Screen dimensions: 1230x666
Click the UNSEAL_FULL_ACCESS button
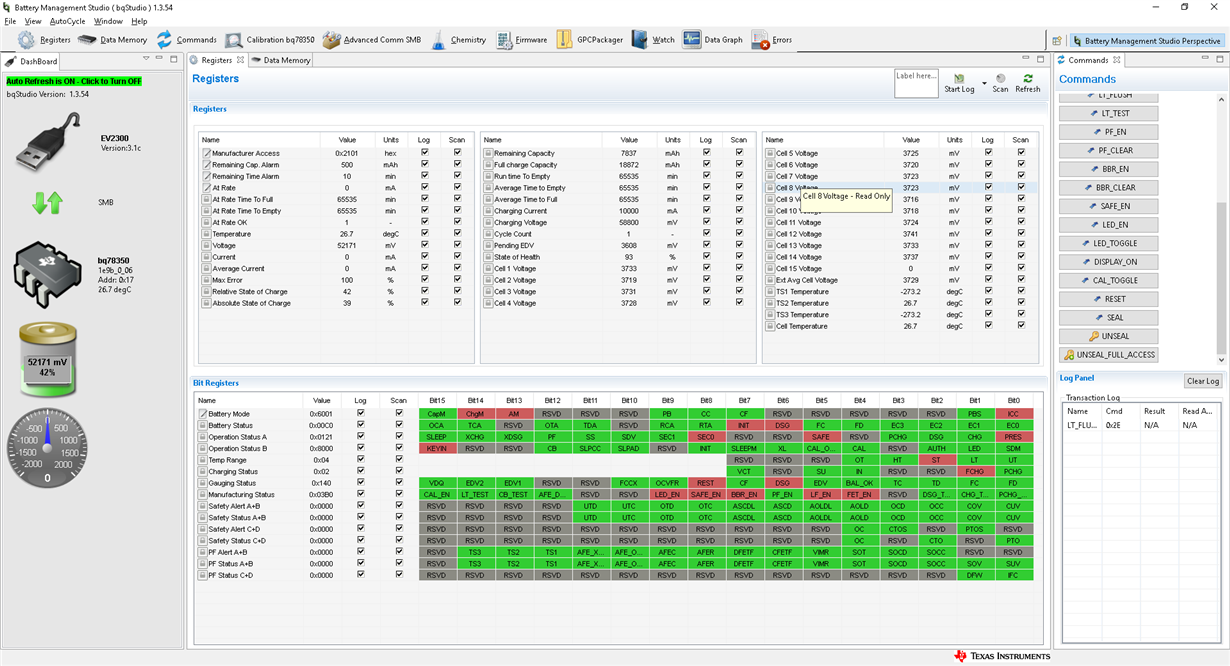(x=1108, y=354)
